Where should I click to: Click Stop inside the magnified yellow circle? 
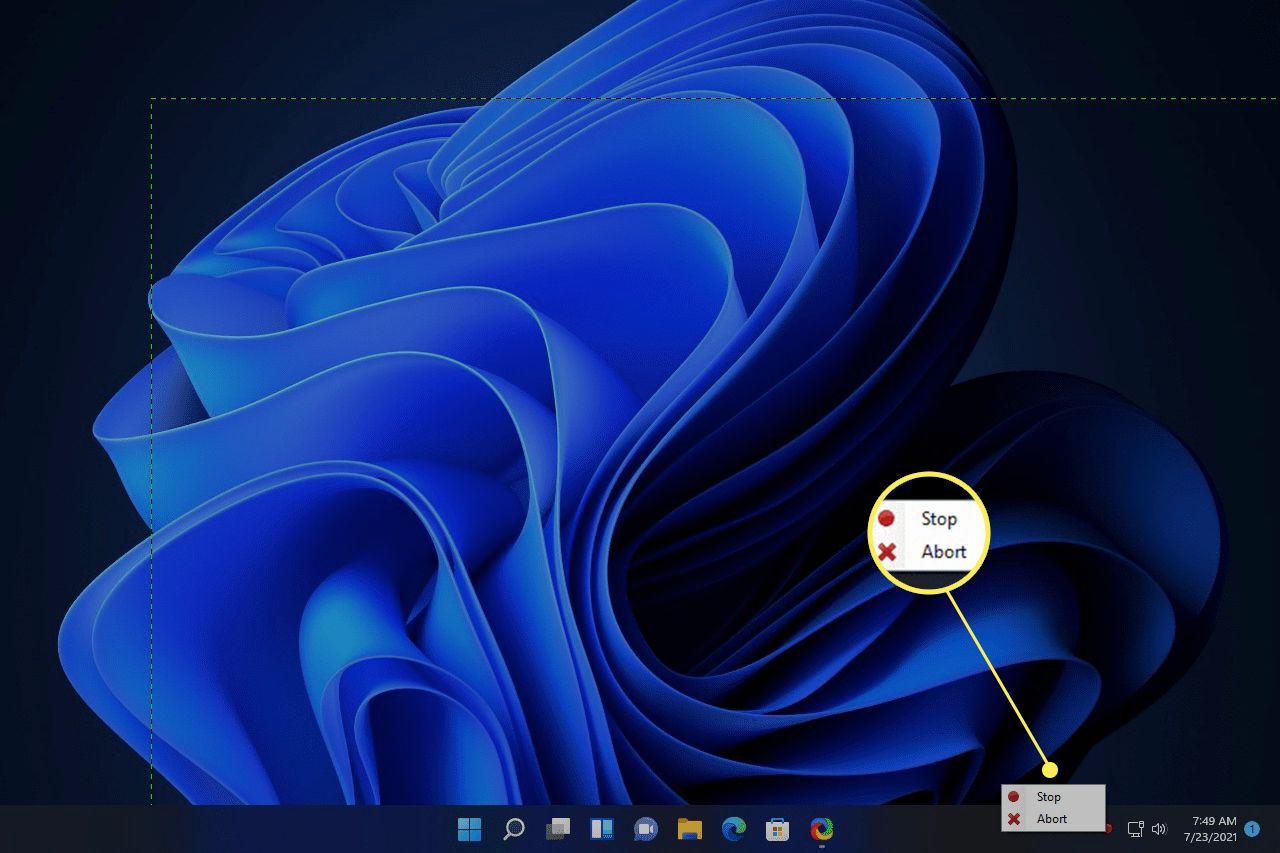click(938, 519)
